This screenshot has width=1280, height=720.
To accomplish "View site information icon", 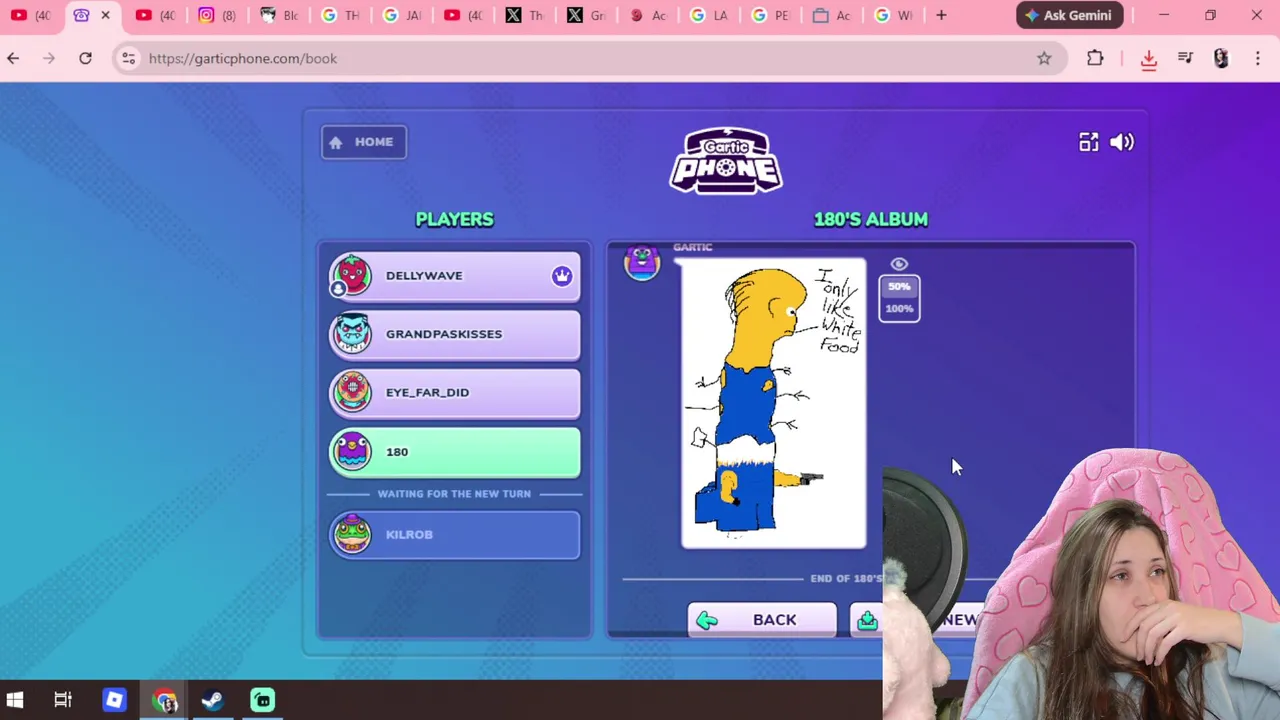I will pyautogui.click(x=128, y=58).
